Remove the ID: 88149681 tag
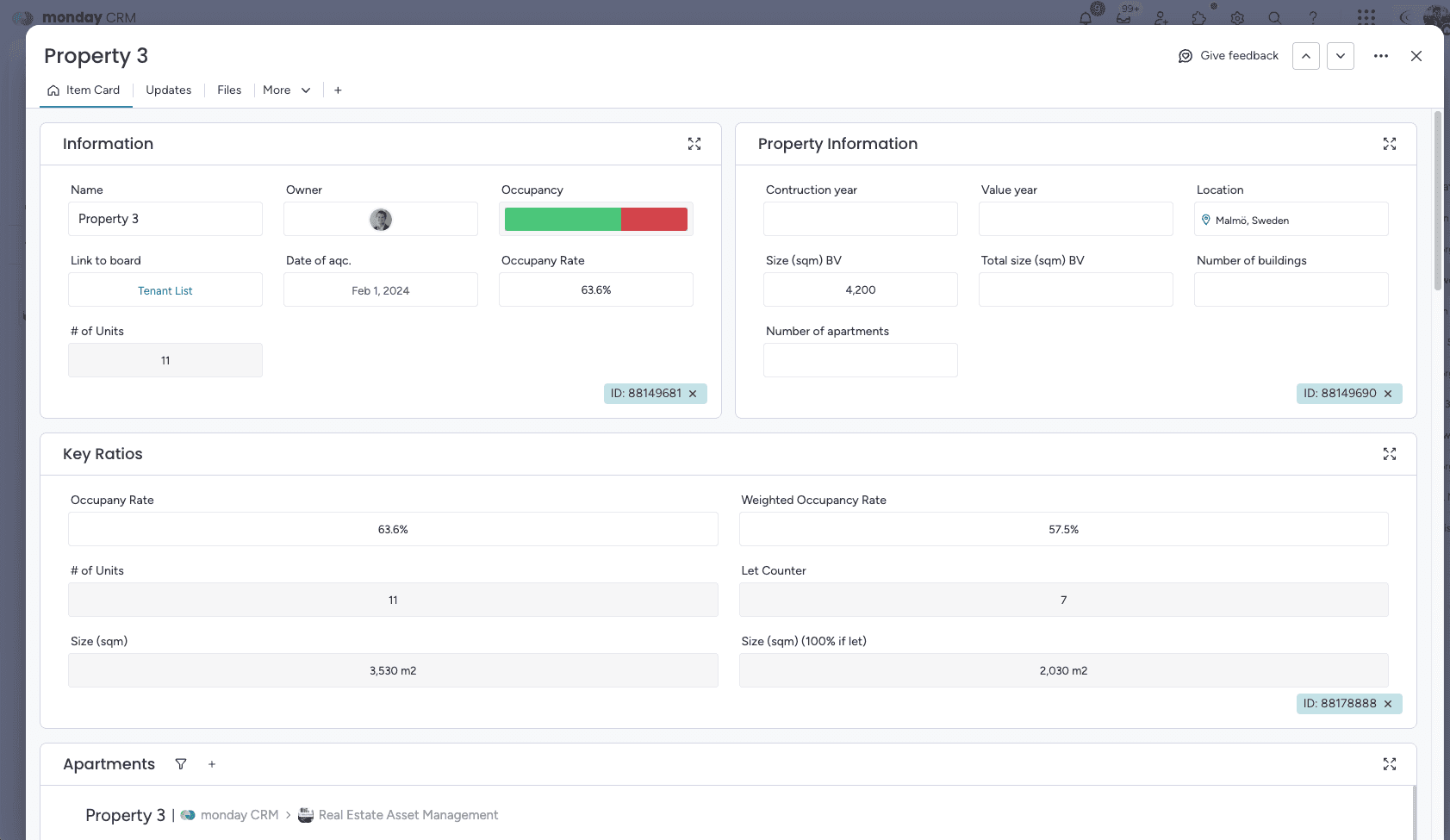1450x840 pixels. [693, 394]
